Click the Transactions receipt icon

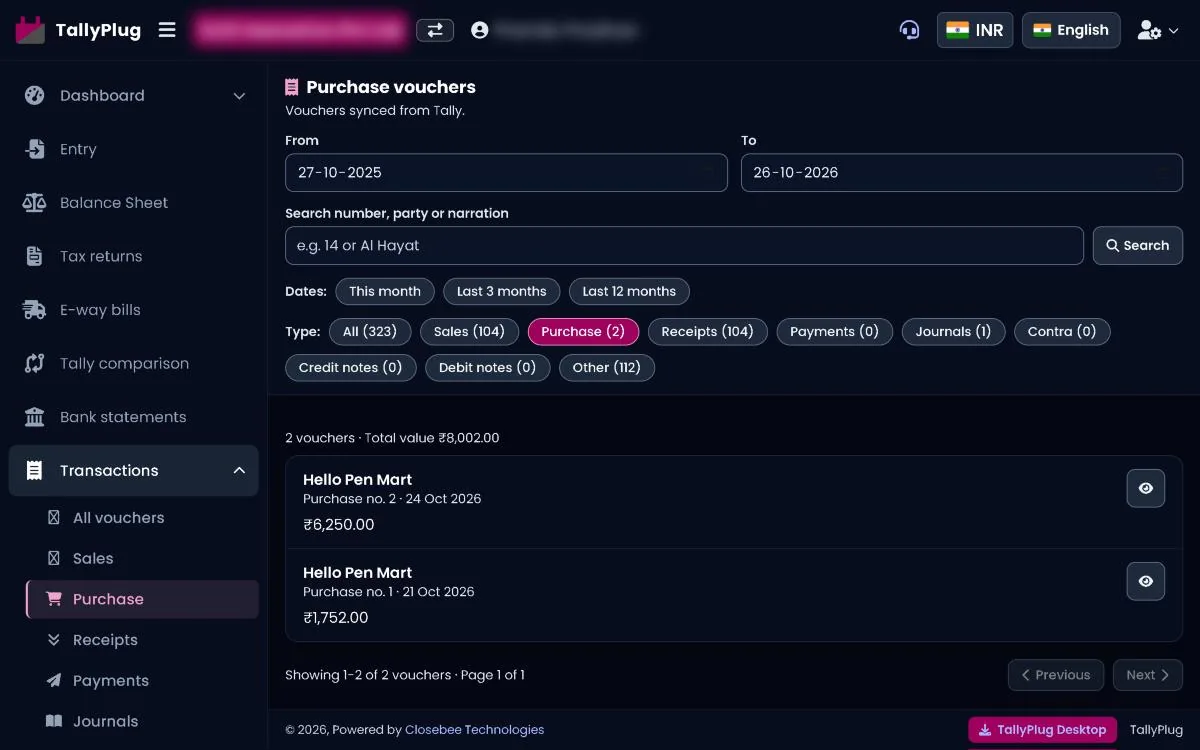(x=35, y=470)
